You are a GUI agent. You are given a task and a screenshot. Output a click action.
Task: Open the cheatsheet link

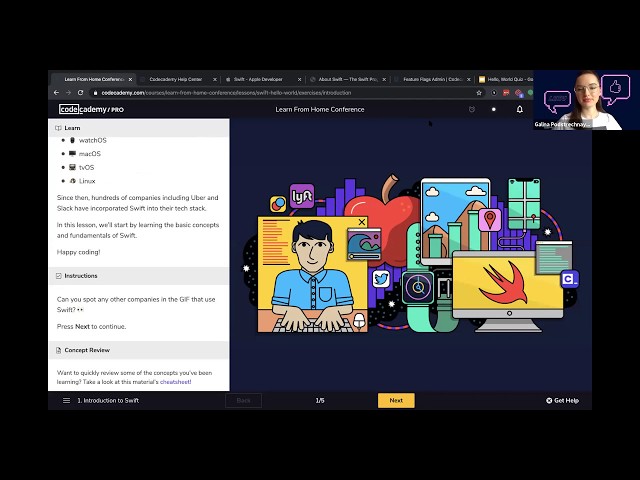click(176, 382)
